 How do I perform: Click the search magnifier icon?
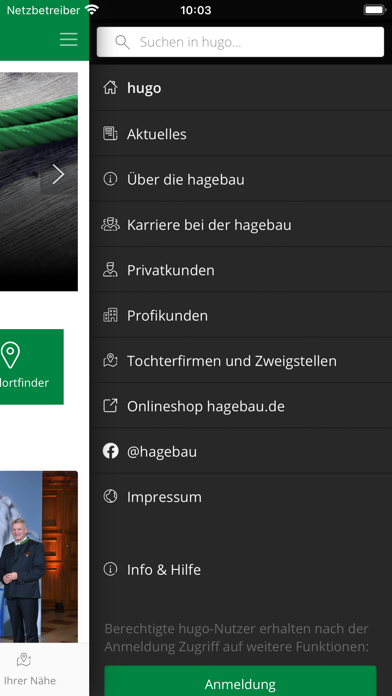tap(122, 42)
